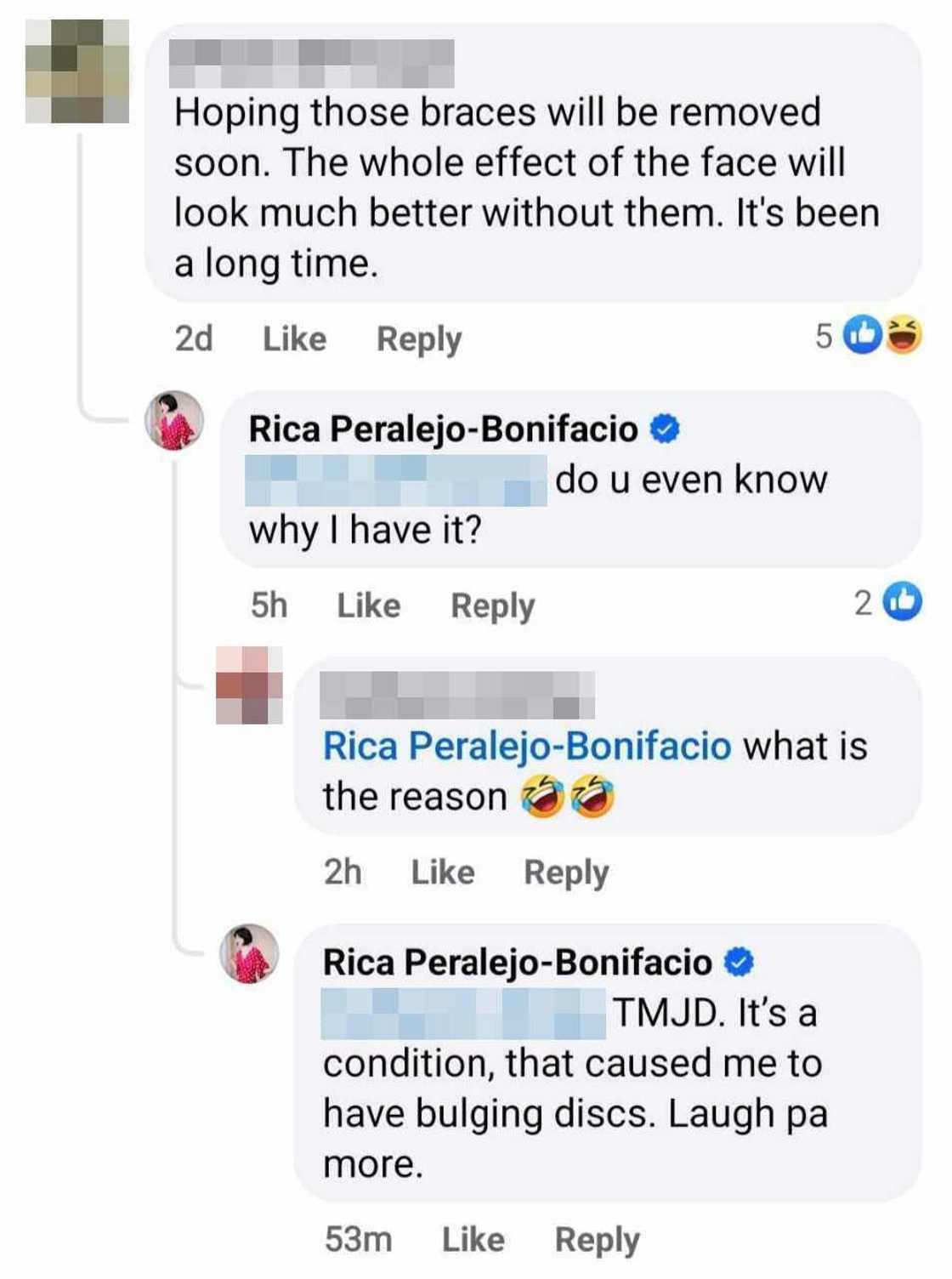Click the pixelated red avatar of the replier
952x1279 pixels.
249,685
